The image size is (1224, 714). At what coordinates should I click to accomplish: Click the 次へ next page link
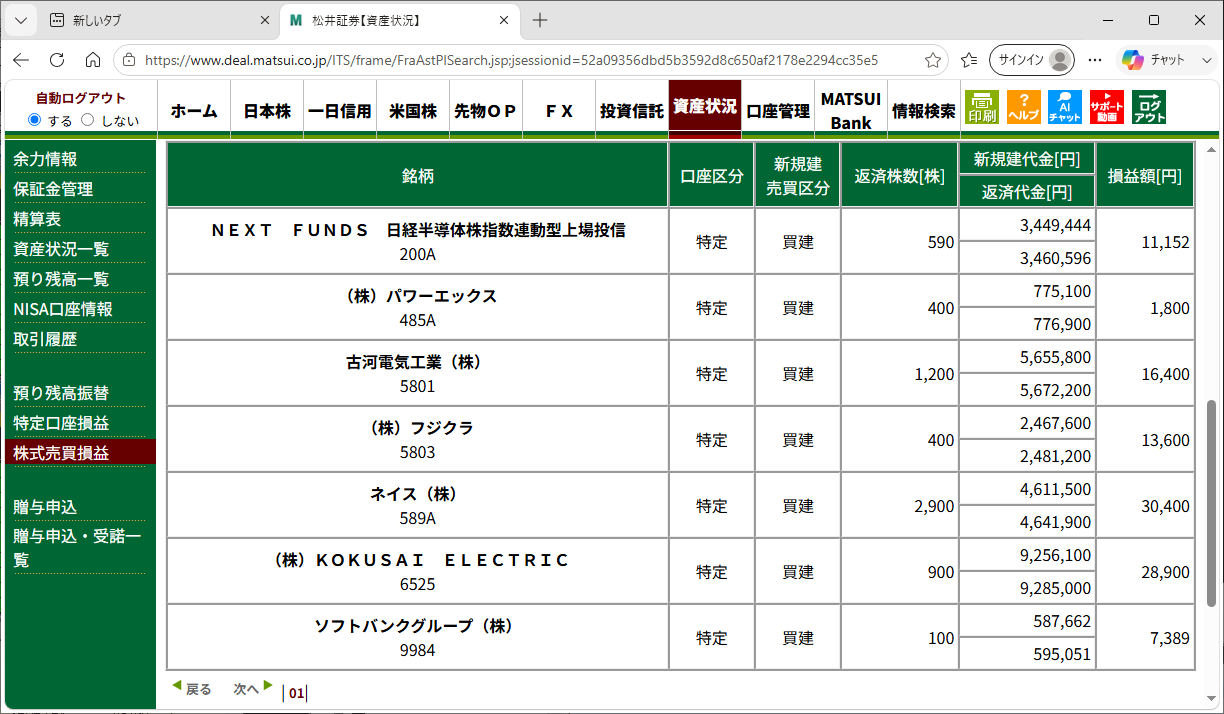[x=253, y=688]
